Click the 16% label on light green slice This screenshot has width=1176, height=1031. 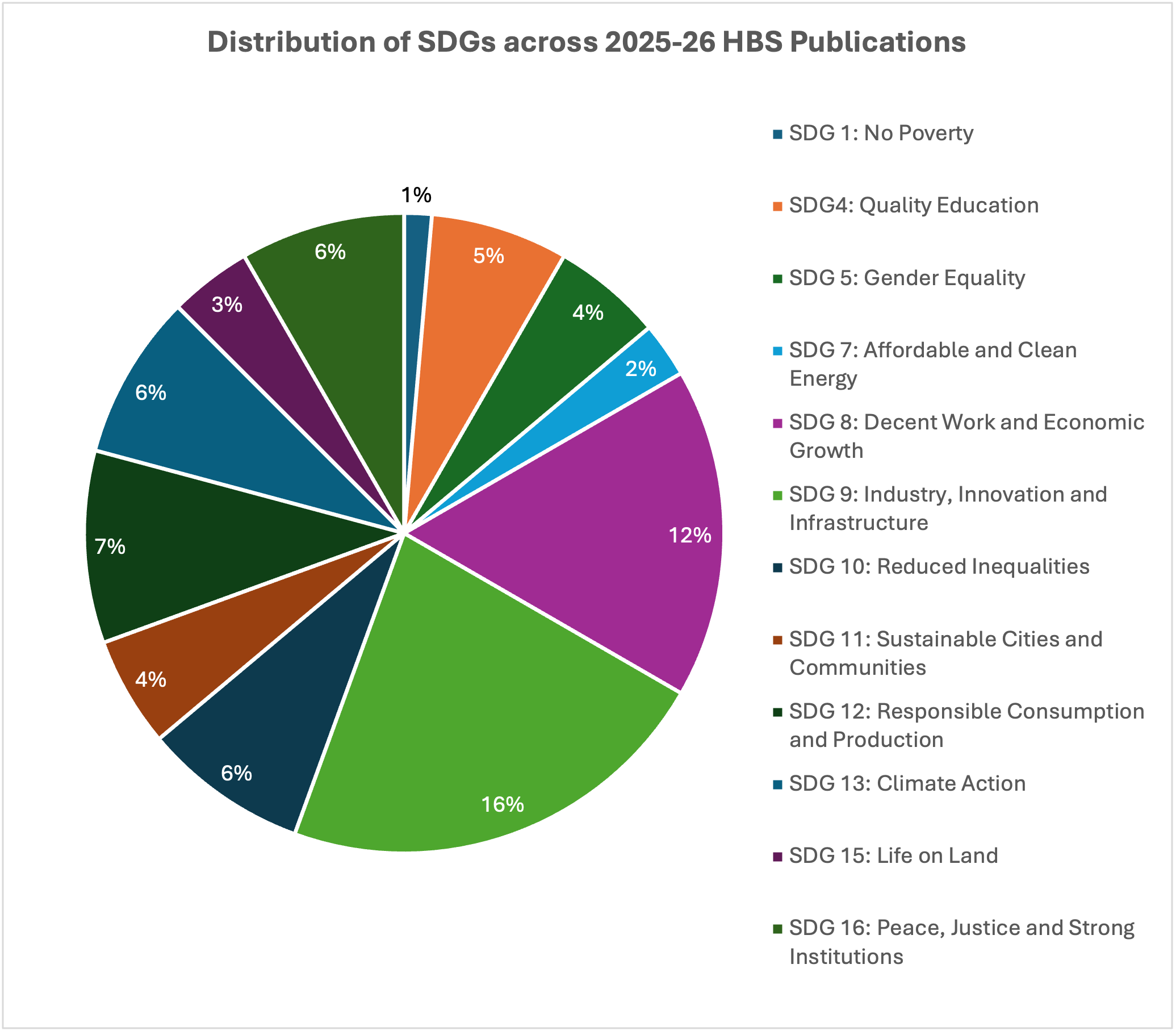pyautogui.click(x=503, y=805)
